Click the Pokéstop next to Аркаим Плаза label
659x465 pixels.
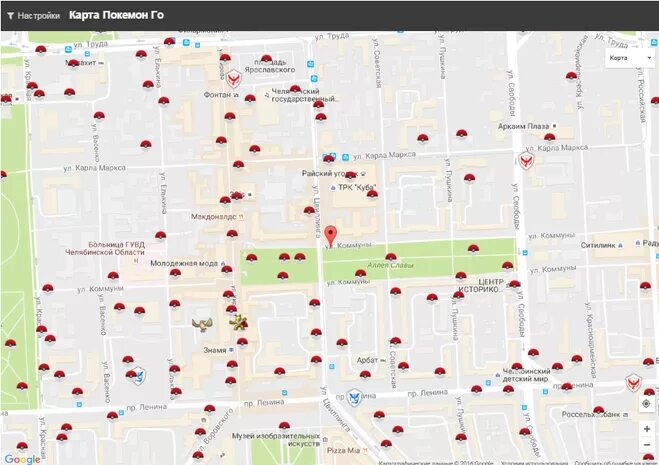[549, 137]
